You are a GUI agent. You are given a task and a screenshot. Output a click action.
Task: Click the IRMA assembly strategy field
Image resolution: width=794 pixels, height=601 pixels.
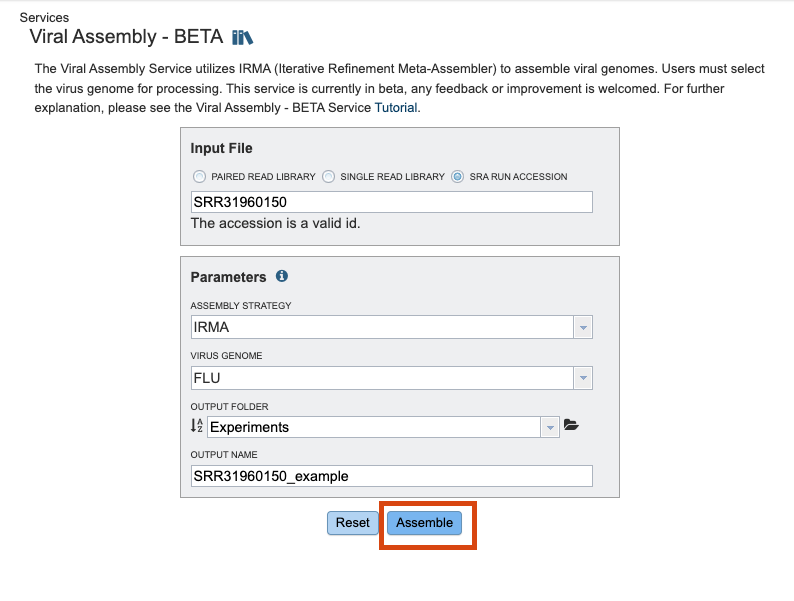[382, 327]
